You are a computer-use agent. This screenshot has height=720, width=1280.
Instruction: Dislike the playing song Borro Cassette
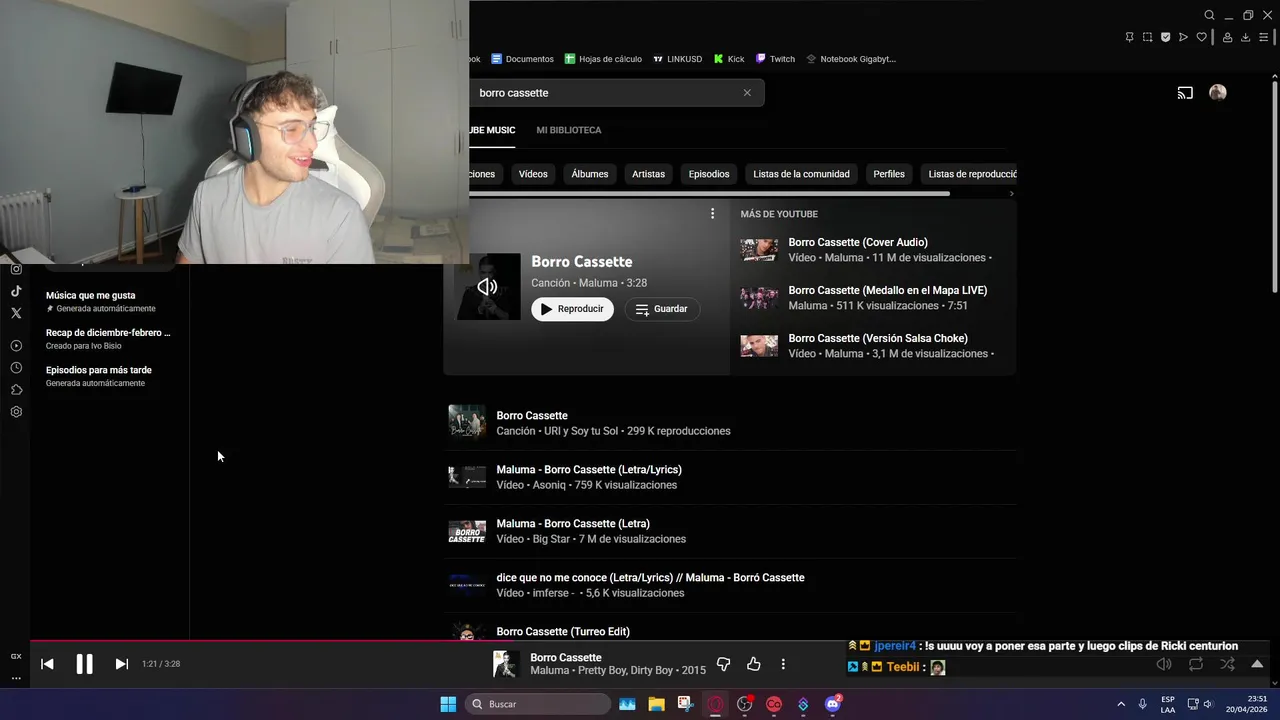coord(724,664)
